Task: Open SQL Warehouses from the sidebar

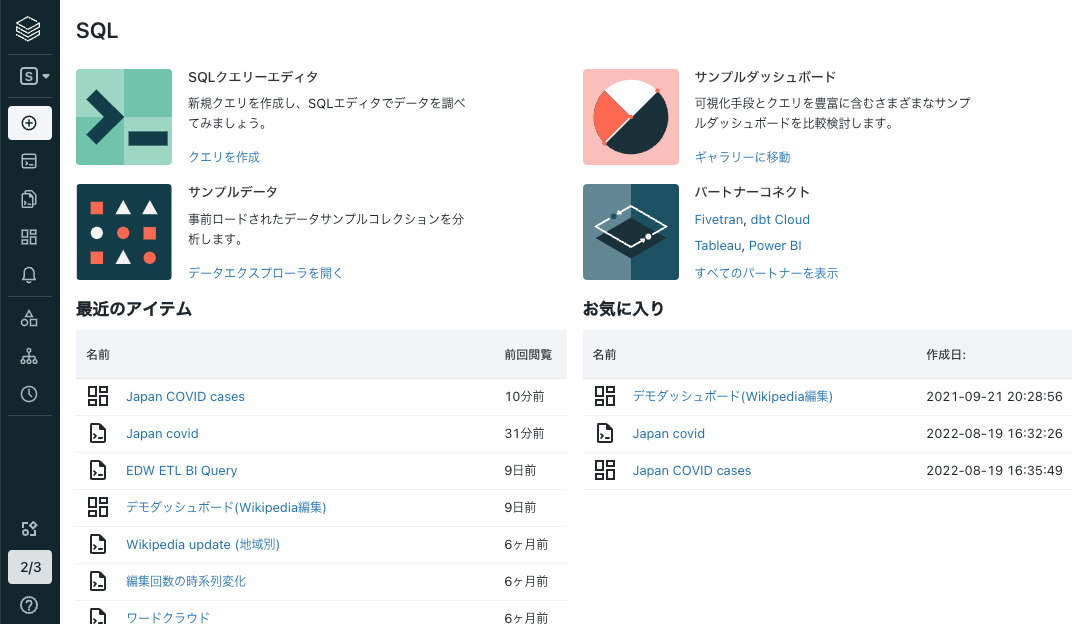Action: coord(30,355)
